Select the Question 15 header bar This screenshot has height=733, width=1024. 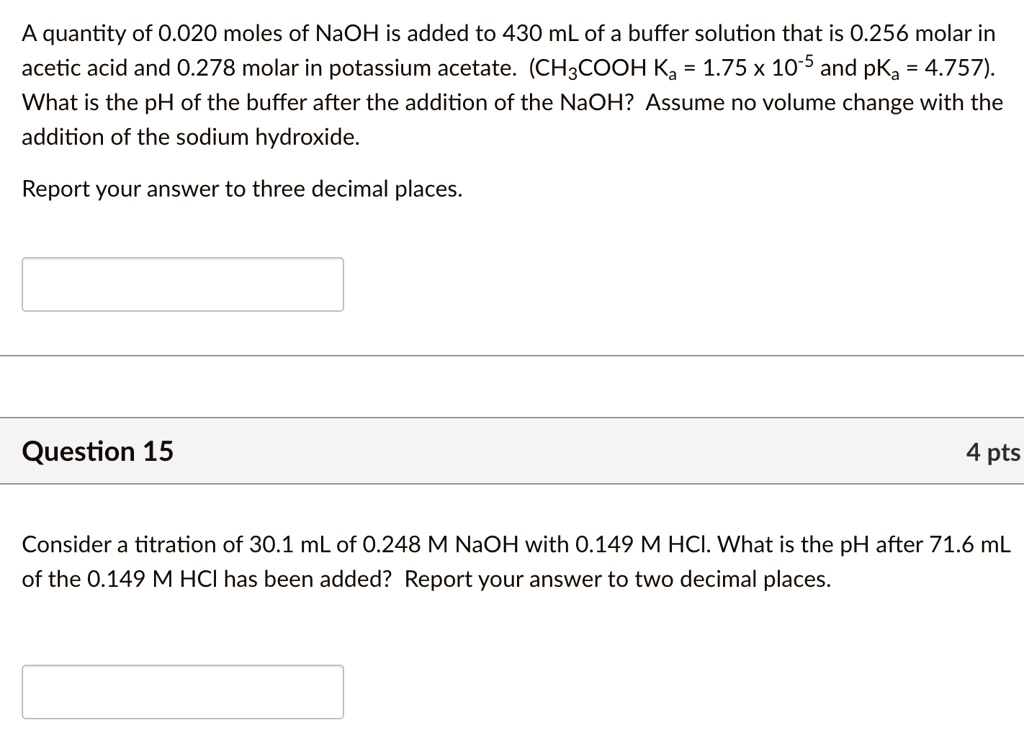point(512,451)
